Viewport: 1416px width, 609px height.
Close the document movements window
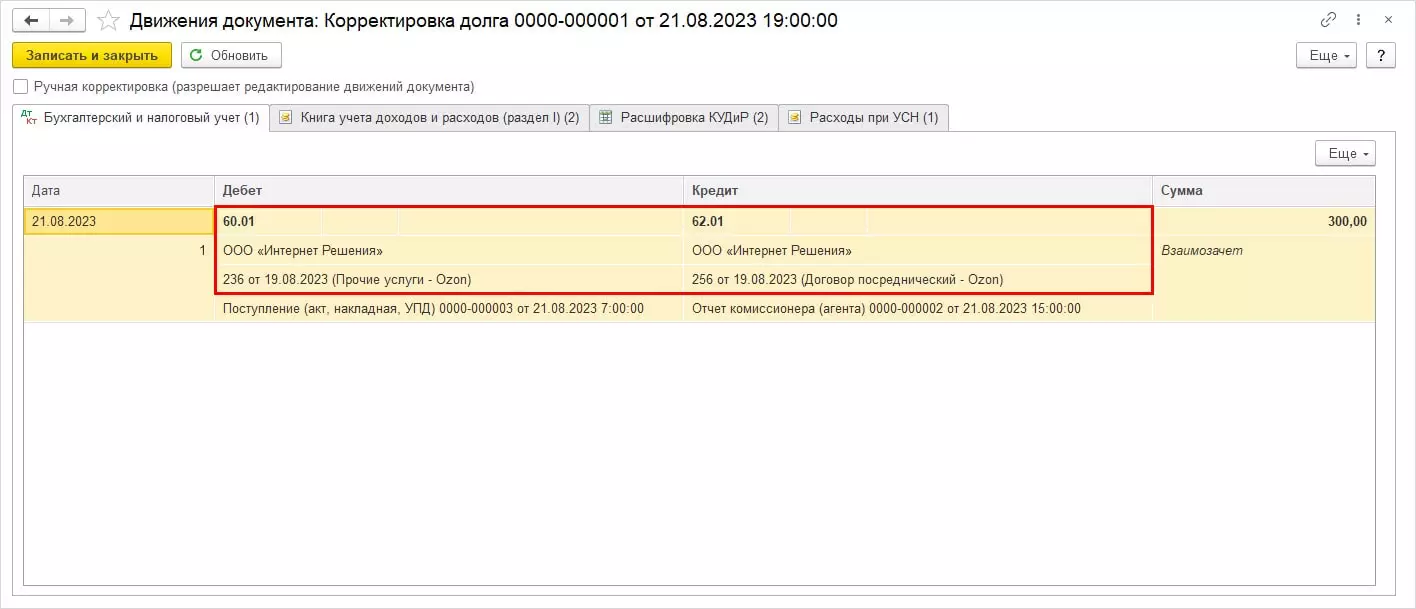point(1390,19)
